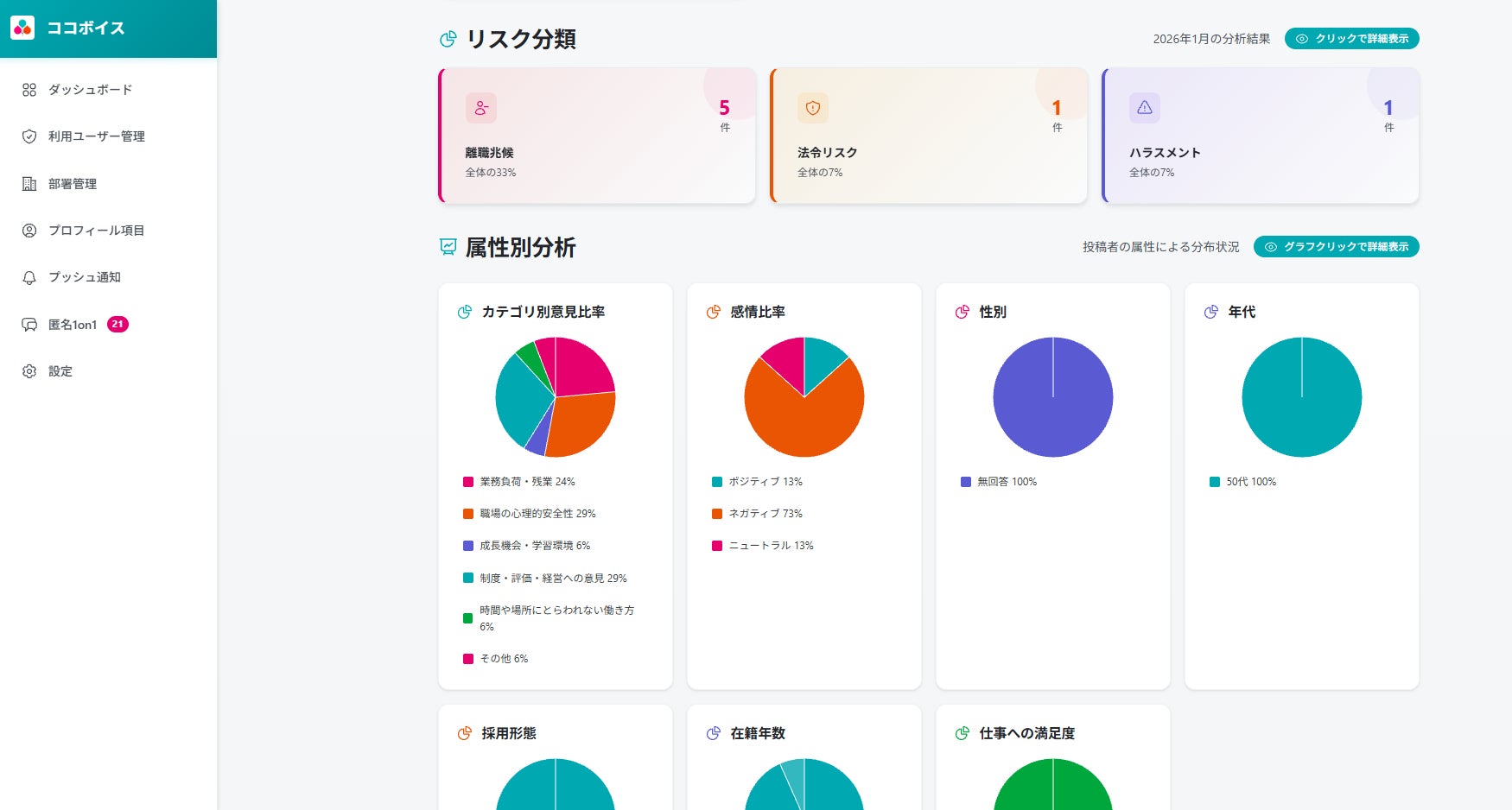
Task: Click the pink ニュートラル legend swatch
Action: (x=717, y=546)
